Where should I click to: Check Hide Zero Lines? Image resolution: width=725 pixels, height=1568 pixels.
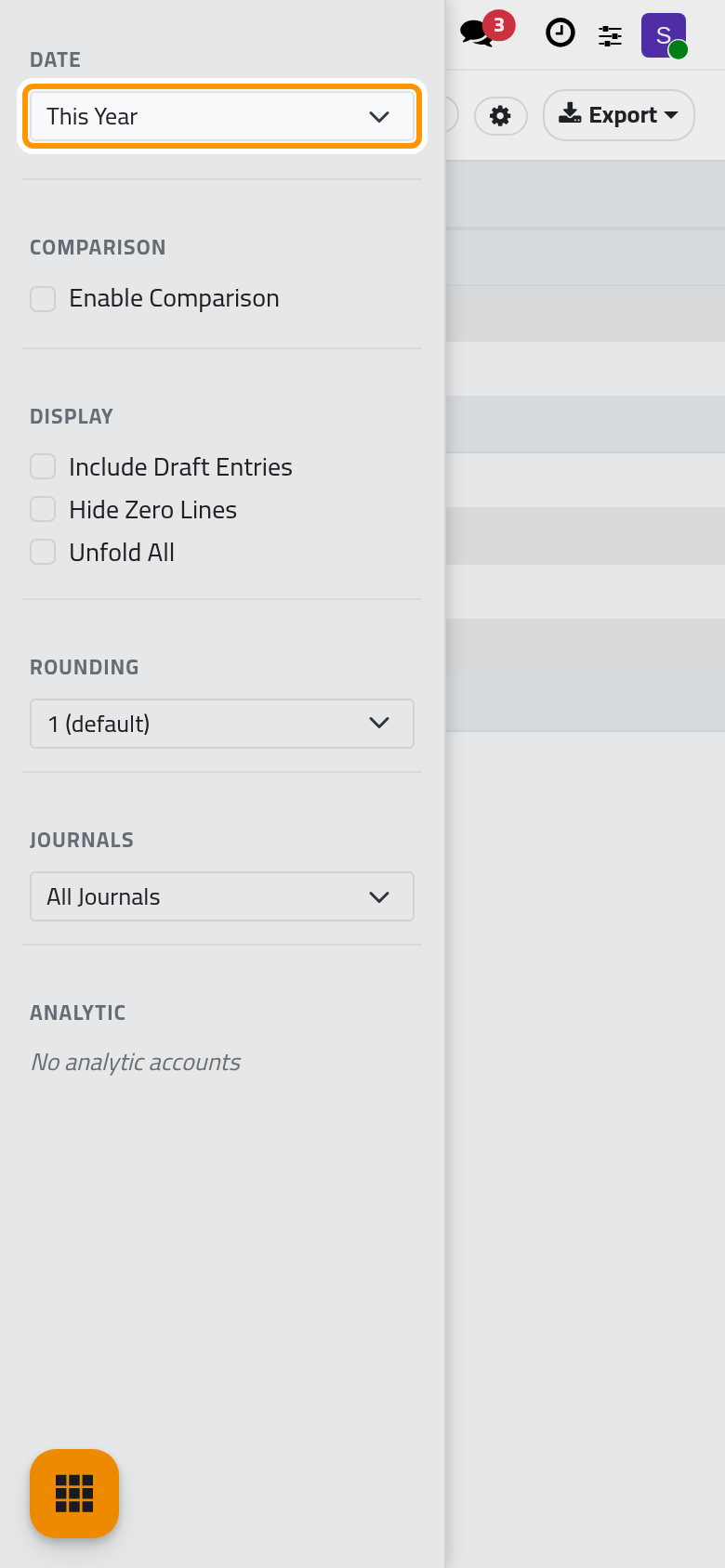(x=43, y=509)
